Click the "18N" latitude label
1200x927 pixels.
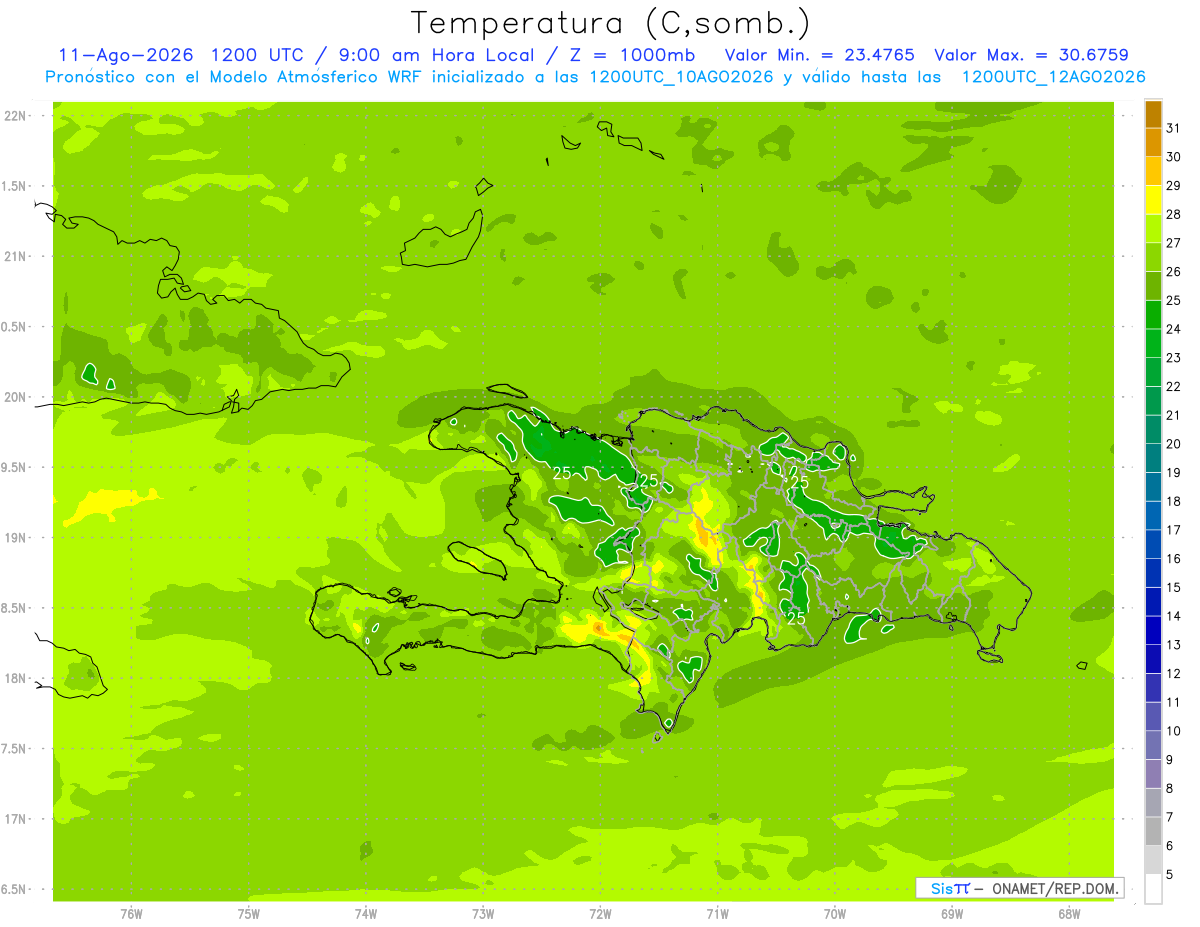(x=14, y=678)
